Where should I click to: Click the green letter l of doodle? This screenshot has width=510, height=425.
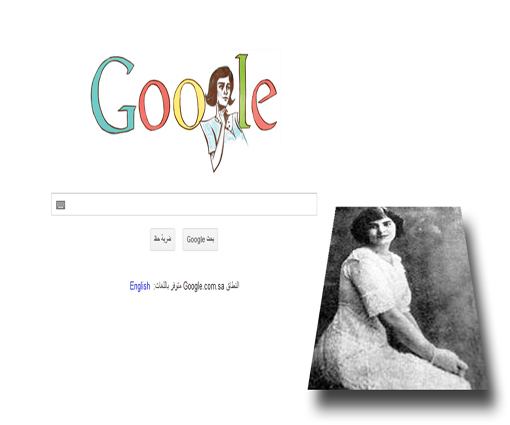(243, 92)
